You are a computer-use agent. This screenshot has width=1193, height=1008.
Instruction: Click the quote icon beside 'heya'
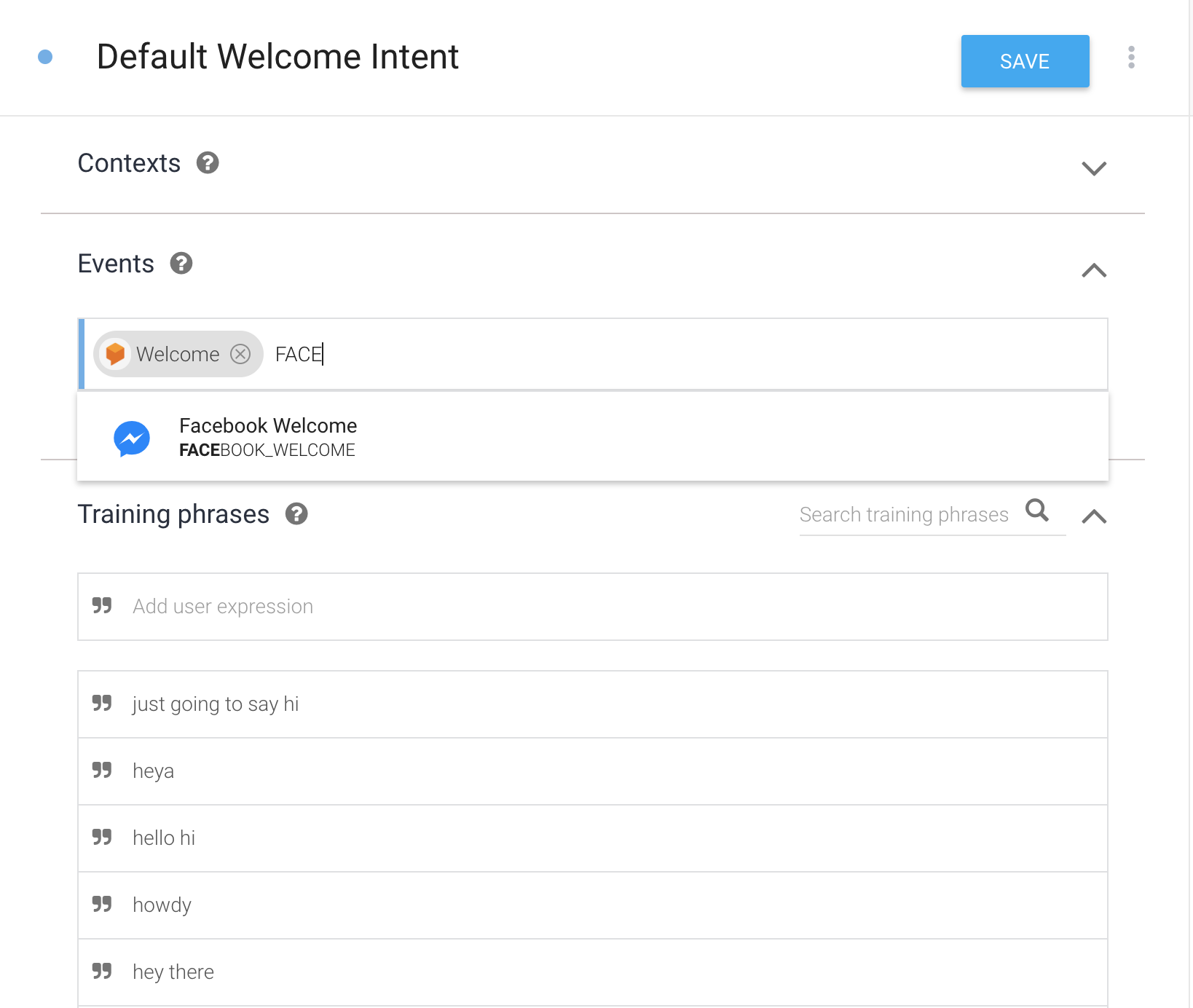102,771
